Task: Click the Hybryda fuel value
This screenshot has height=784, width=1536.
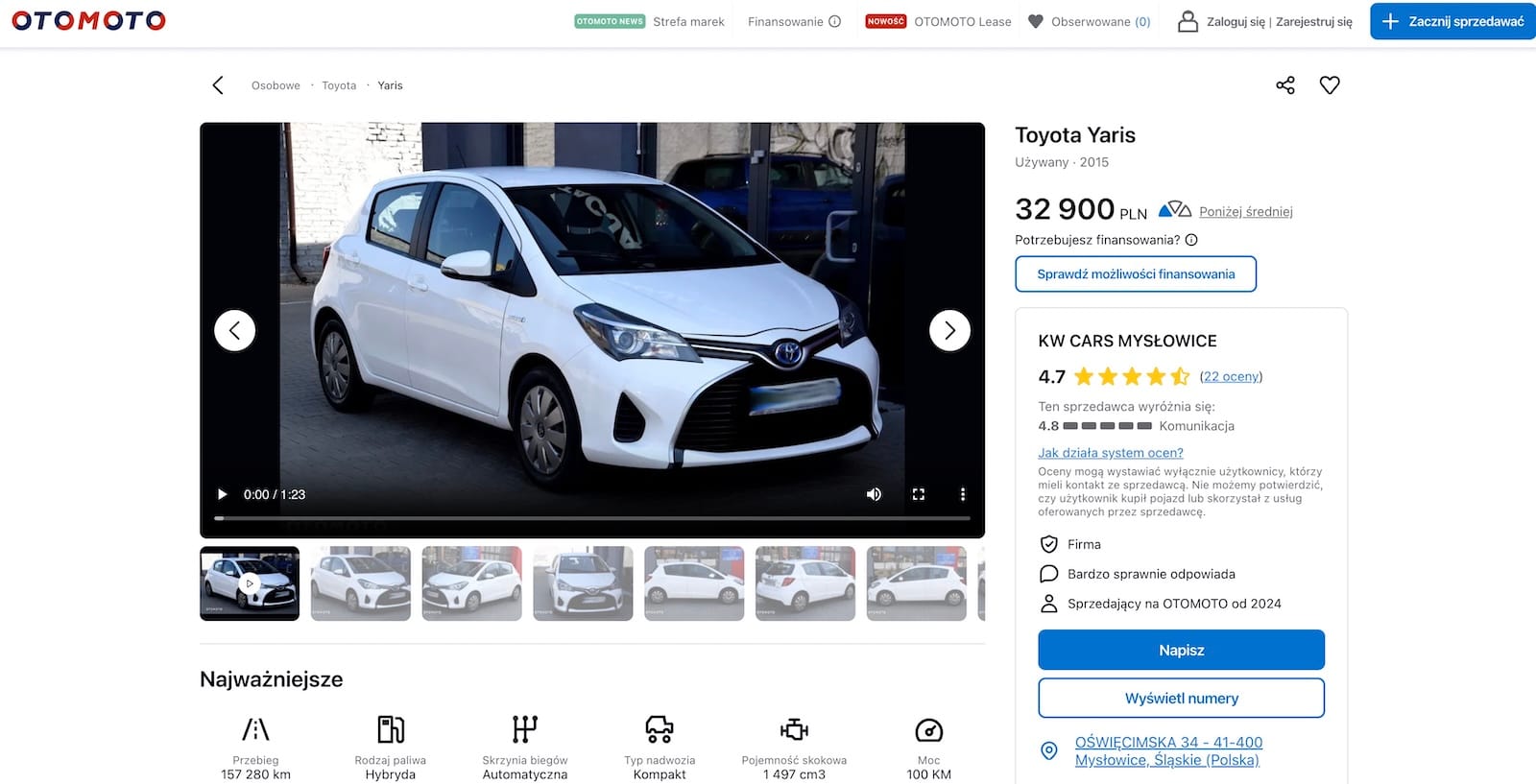Action: tap(391, 774)
